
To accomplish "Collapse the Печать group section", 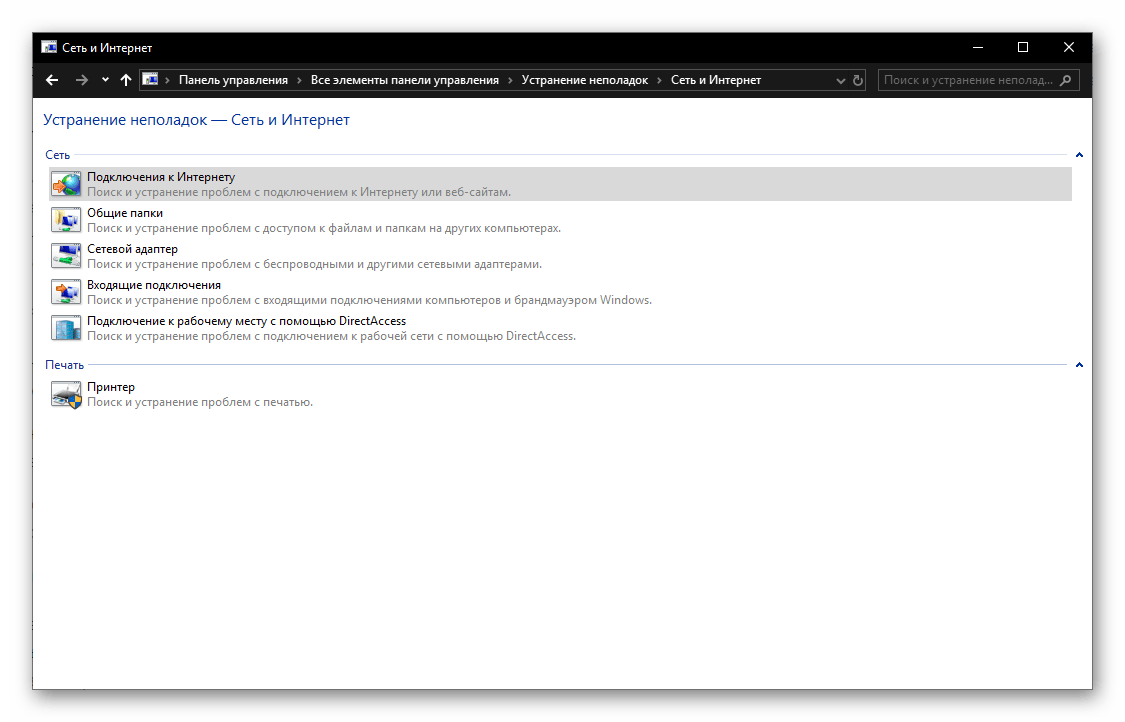I will coord(1079,365).
